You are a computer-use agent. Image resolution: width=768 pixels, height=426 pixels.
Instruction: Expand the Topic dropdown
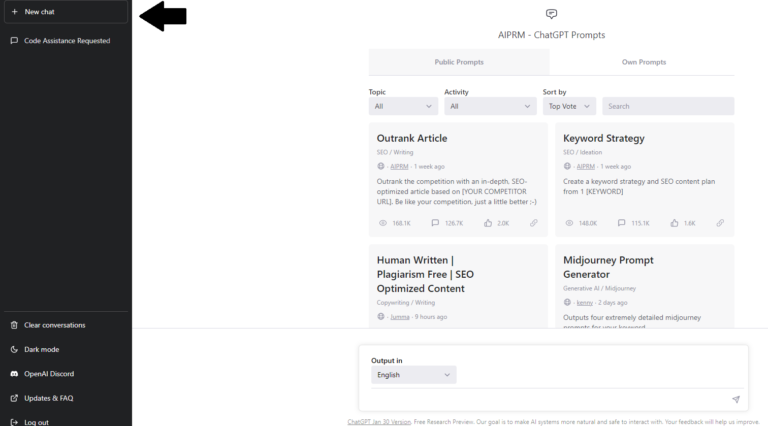pyautogui.click(x=403, y=106)
